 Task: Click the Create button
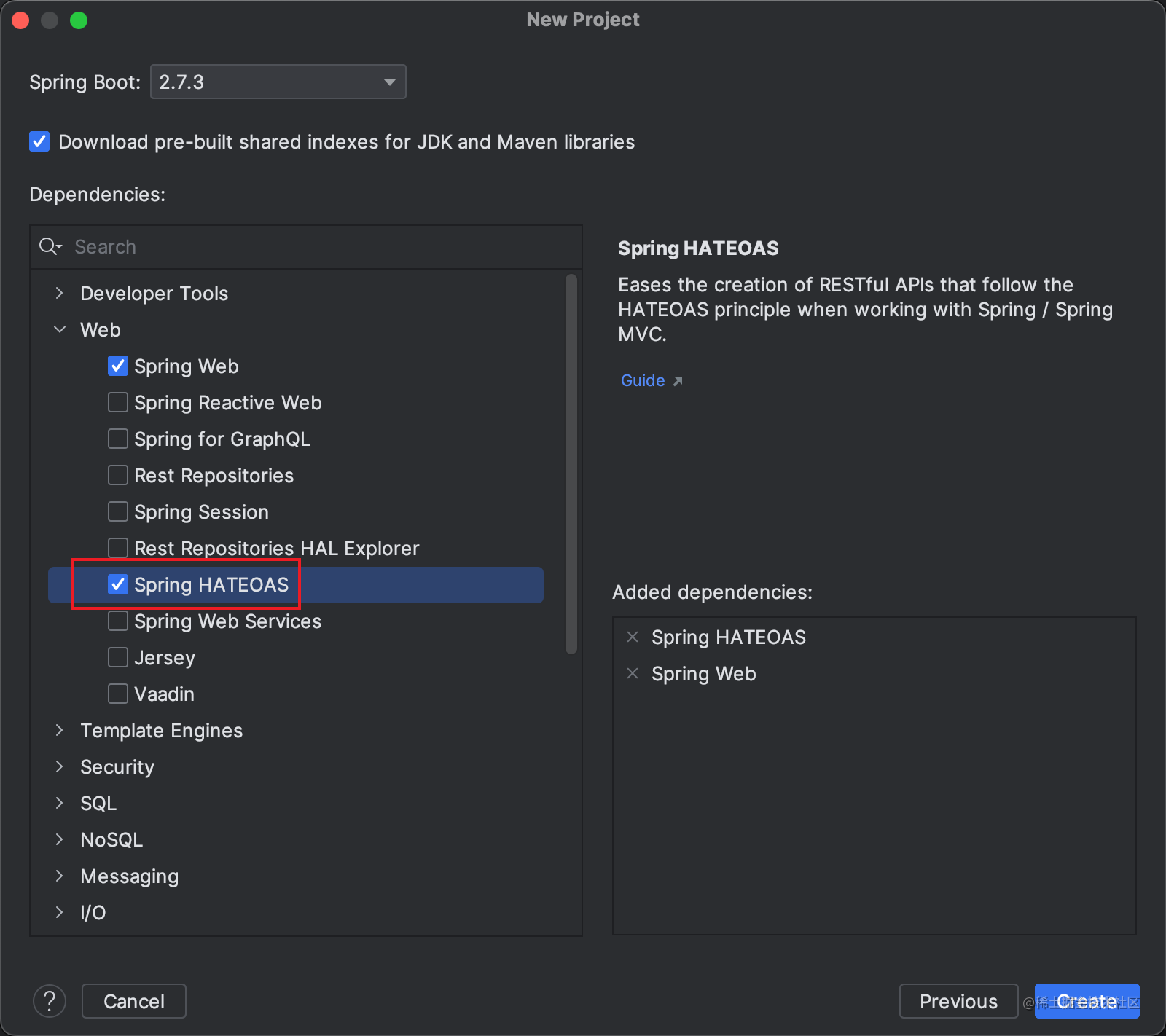click(x=1087, y=1001)
